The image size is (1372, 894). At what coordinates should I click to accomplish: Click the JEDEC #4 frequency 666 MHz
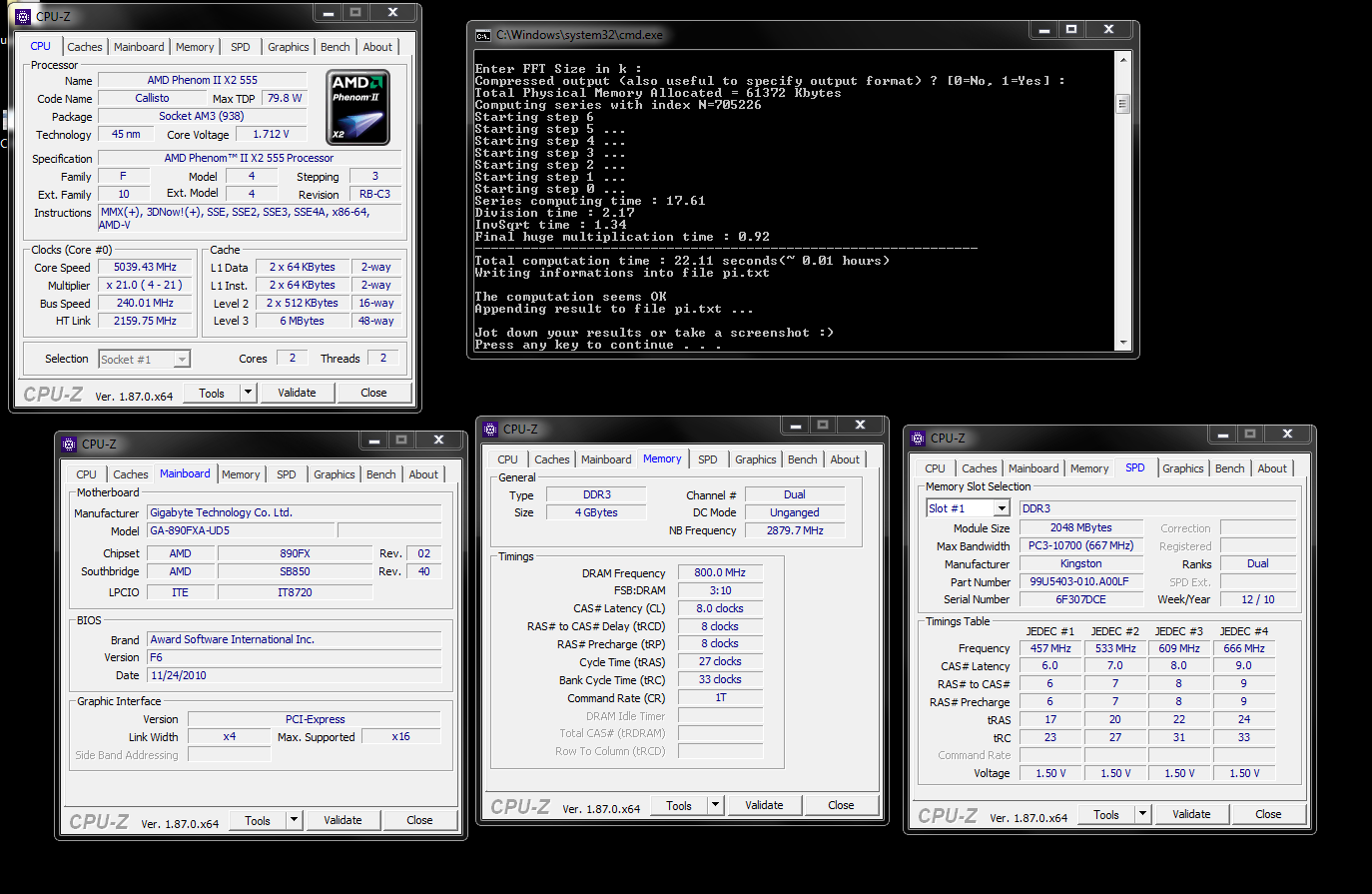pyautogui.click(x=1244, y=648)
